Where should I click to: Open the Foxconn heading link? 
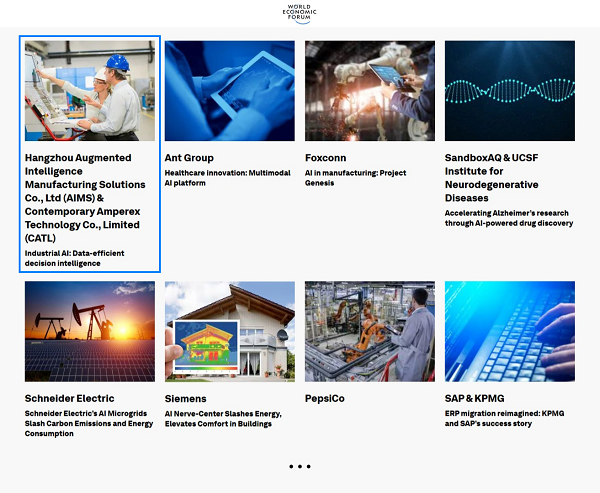pyautogui.click(x=326, y=158)
